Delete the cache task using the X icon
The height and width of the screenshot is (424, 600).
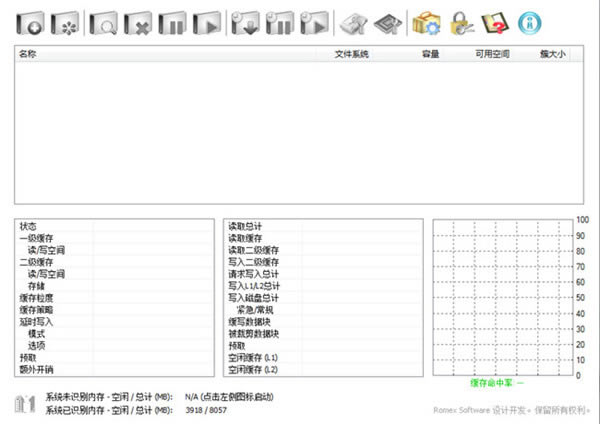(x=138, y=20)
